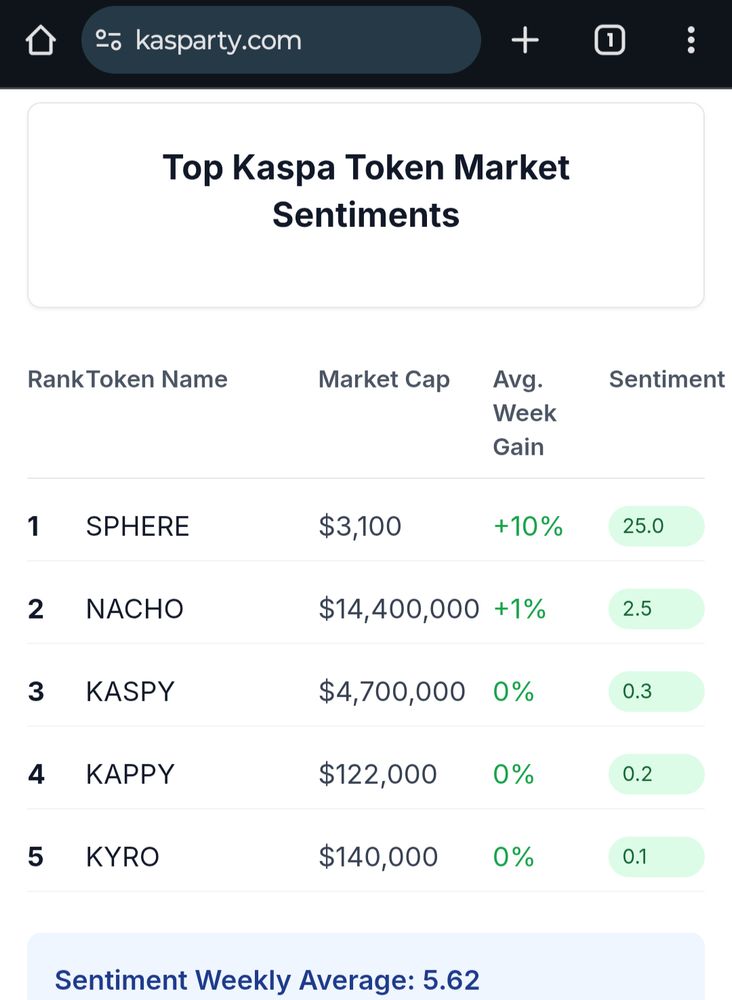Click the Sentiment column header

point(666,380)
